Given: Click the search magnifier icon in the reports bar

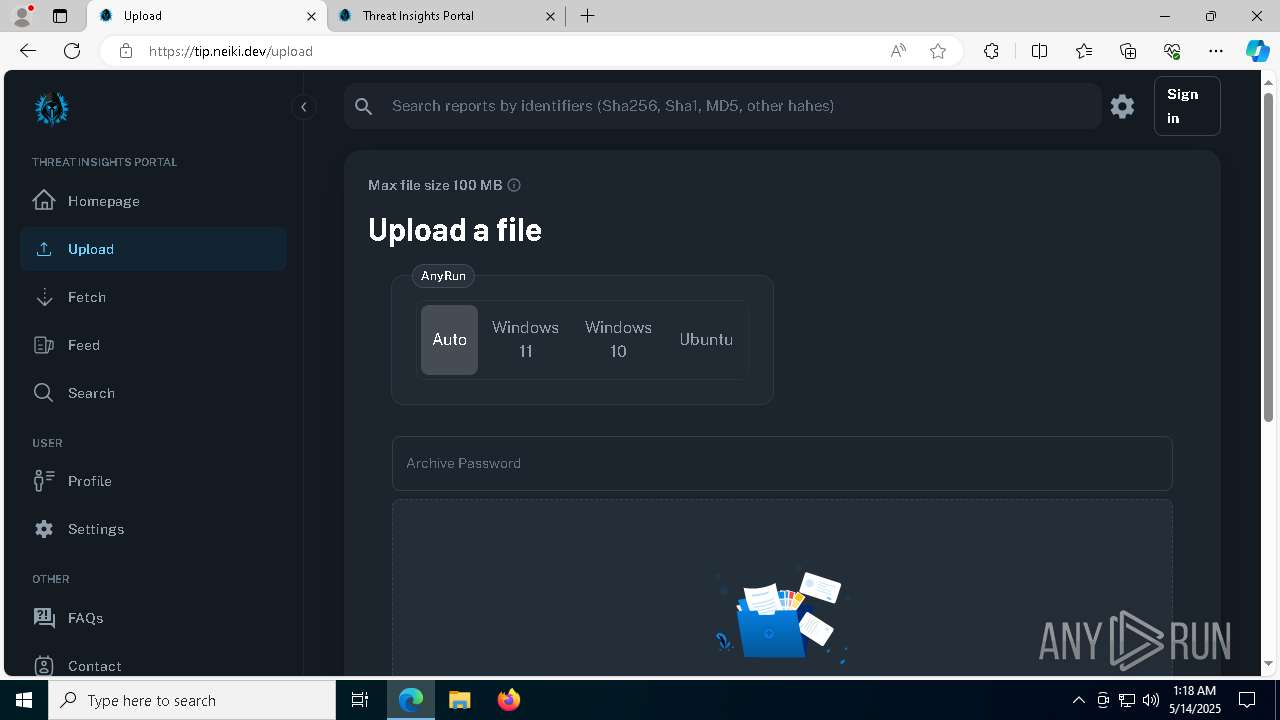Looking at the screenshot, I should pos(364,106).
